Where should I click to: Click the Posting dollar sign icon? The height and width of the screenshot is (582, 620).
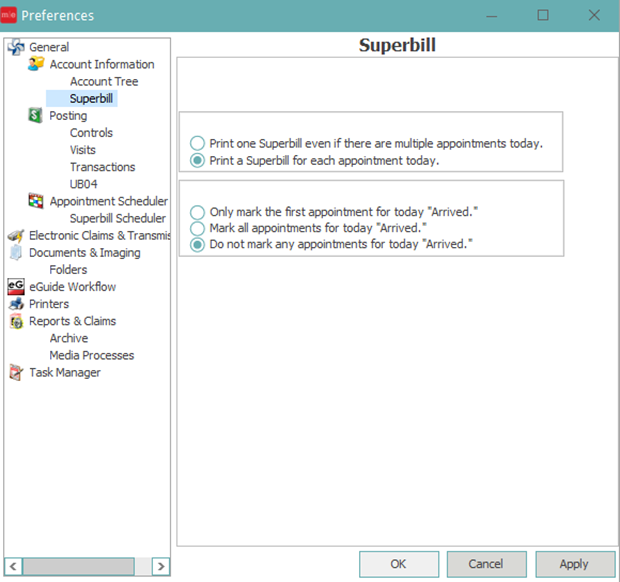click(x=36, y=116)
